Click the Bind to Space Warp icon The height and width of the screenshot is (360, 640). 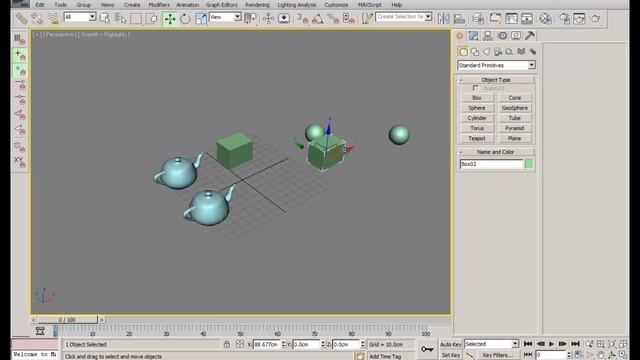pos(53,18)
